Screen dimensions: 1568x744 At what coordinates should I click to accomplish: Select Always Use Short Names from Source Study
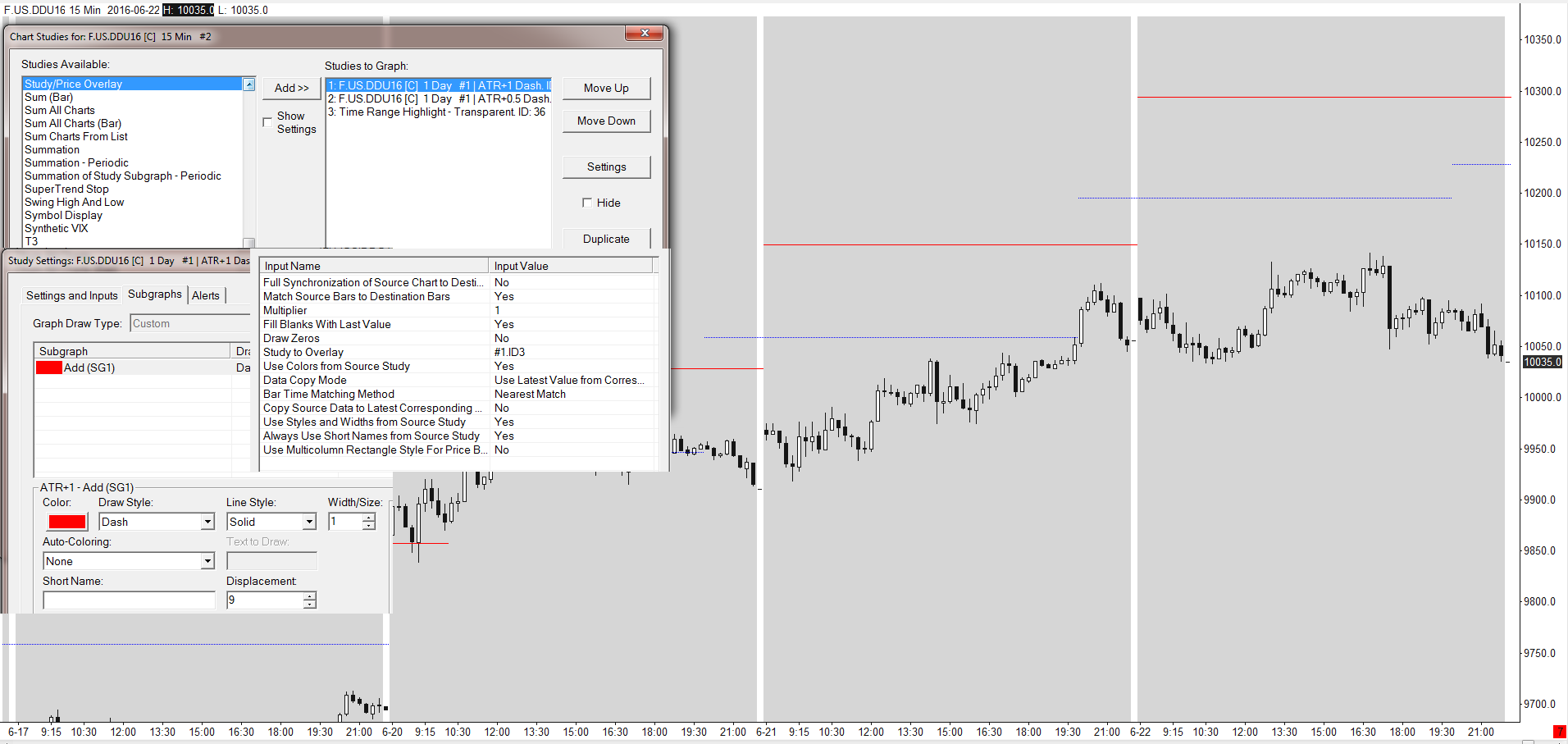pyautogui.click(x=458, y=436)
